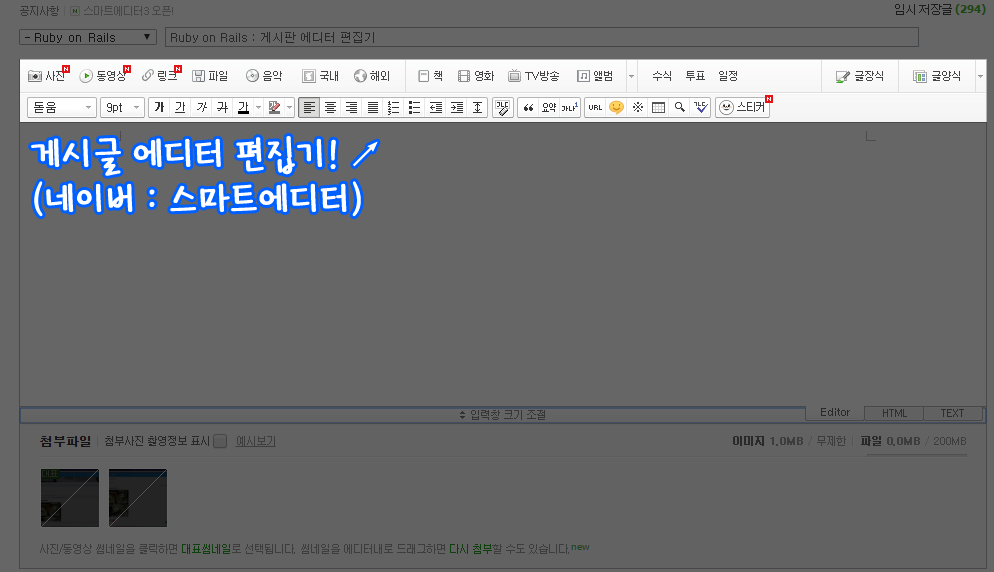This screenshot has height=572, width=994.
Task: Add a video via 동영상
Action: [x=104, y=75]
